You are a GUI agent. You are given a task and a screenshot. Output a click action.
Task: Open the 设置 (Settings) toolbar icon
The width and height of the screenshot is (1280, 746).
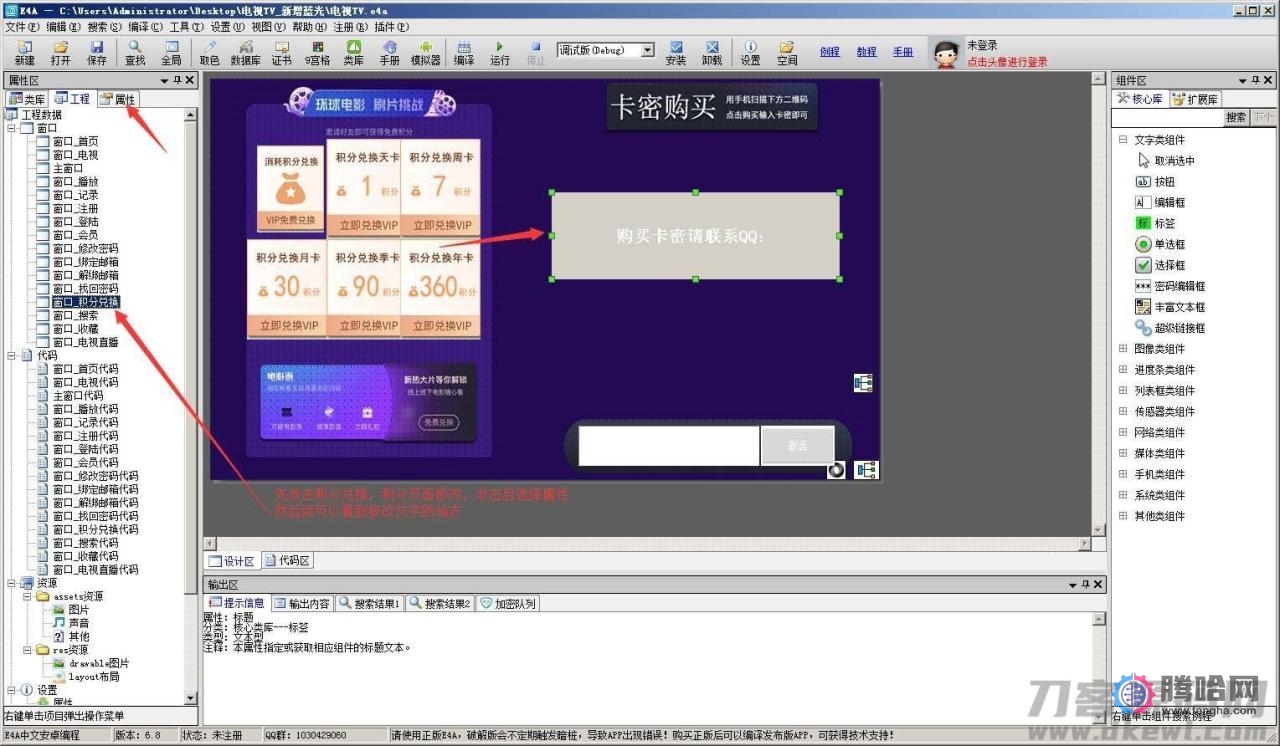click(750, 53)
